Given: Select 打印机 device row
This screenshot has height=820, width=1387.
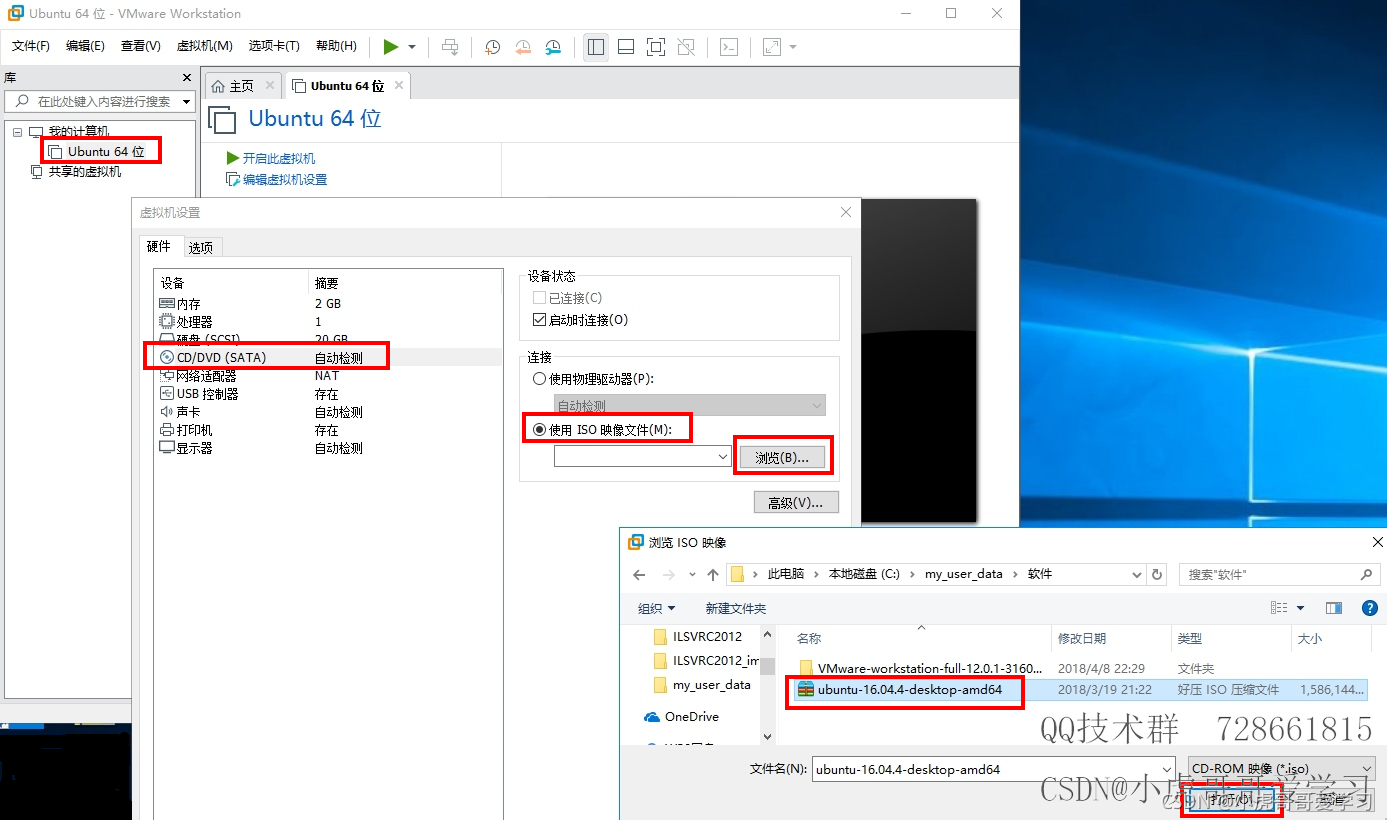Looking at the screenshot, I should (330, 430).
